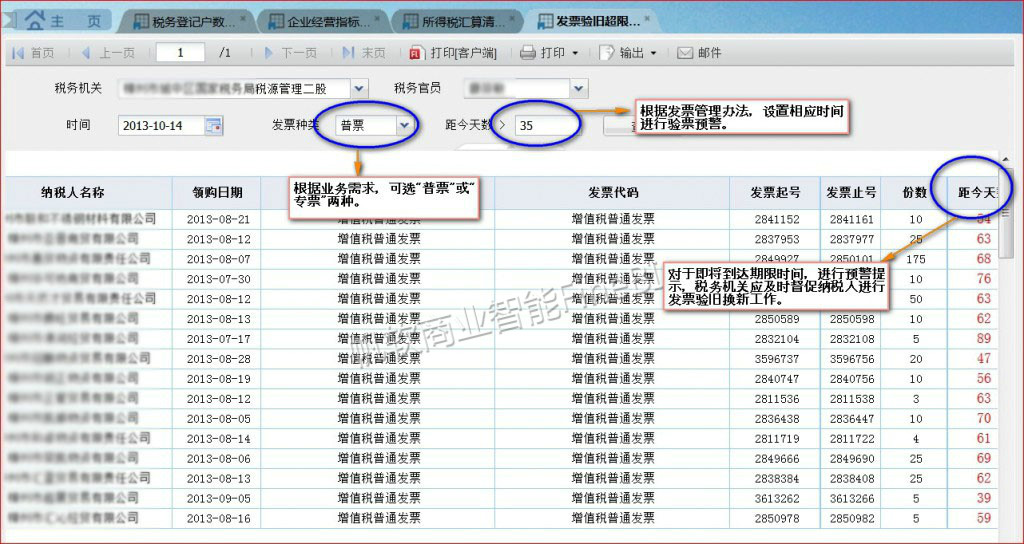This screenshot has width=1024, height=544.
Task: Click the 打印 printer icon
Action: pyautogui.click(x=528, y=53)
